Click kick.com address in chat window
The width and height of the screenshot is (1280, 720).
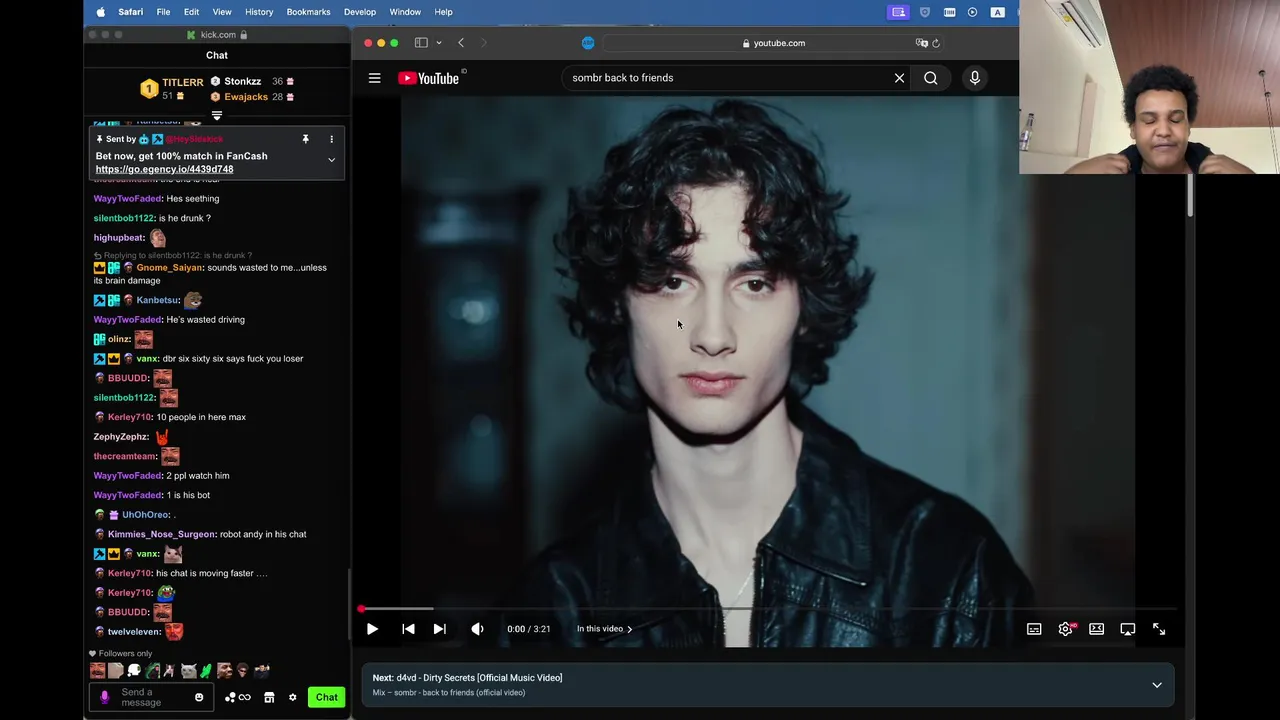click(x=217, y=35)
